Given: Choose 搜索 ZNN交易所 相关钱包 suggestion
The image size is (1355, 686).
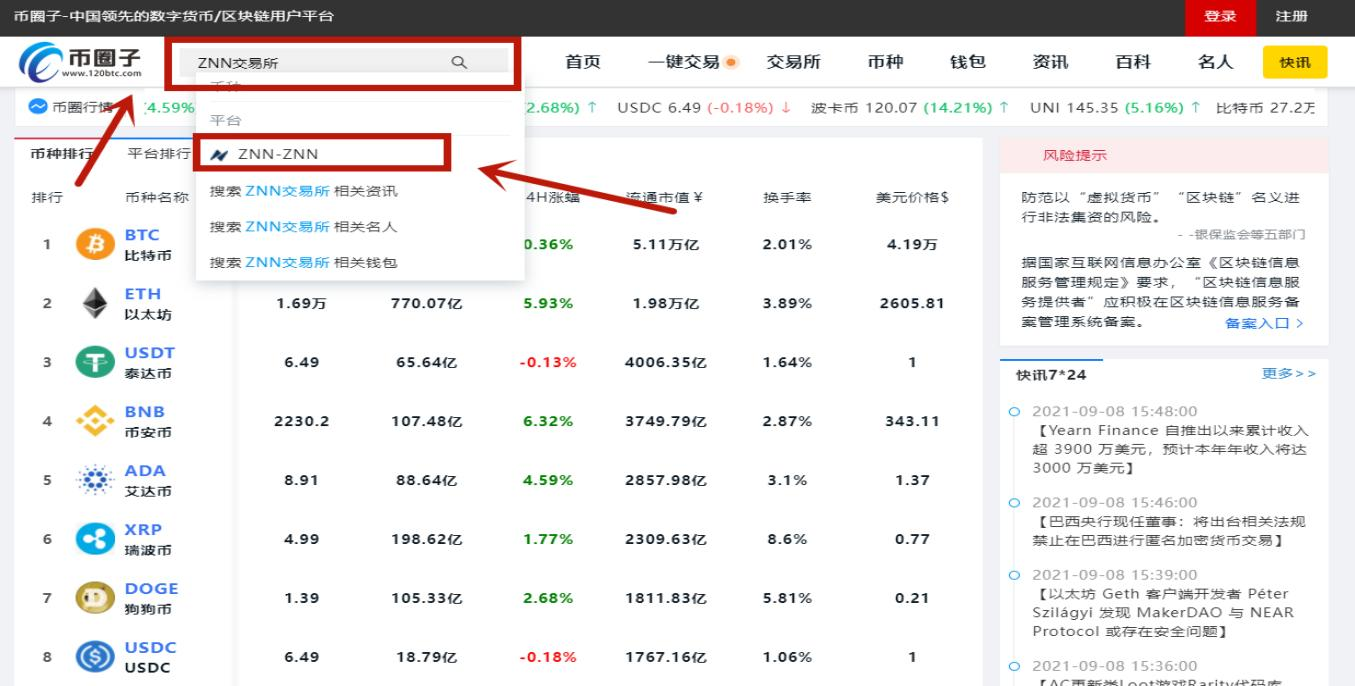Looking at the screenshot, I should pyautogui.click(x=303, y=262).
